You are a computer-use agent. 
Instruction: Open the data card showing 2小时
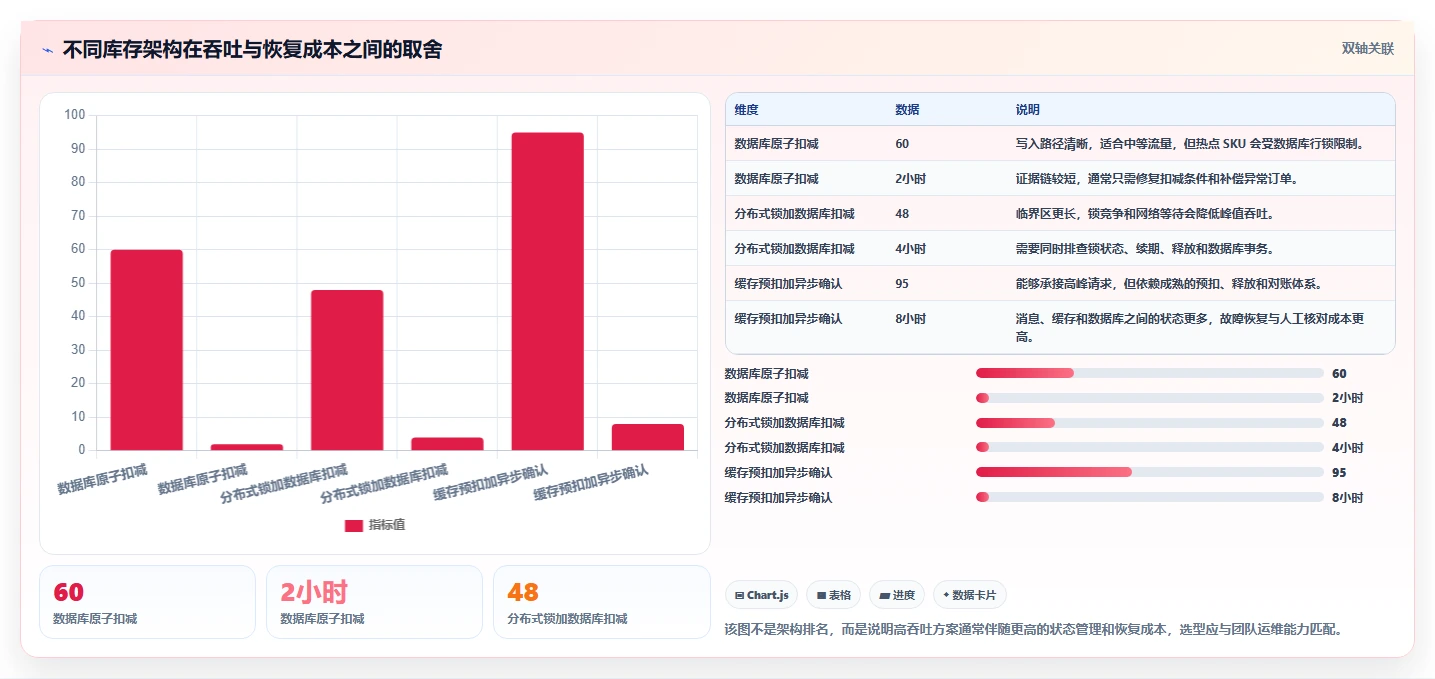click(x=374, y=602)
